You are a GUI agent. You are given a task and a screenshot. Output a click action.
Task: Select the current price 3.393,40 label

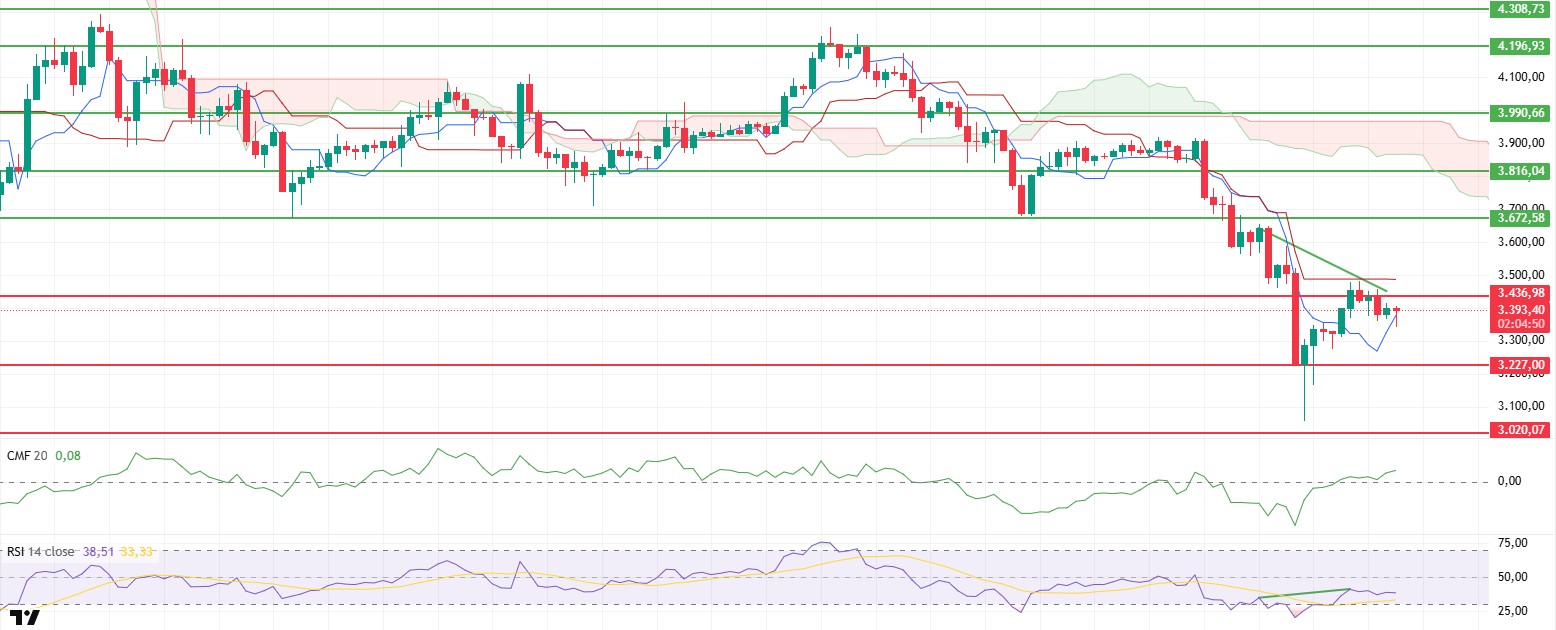pyautogui.click(x=1522, y=309)
